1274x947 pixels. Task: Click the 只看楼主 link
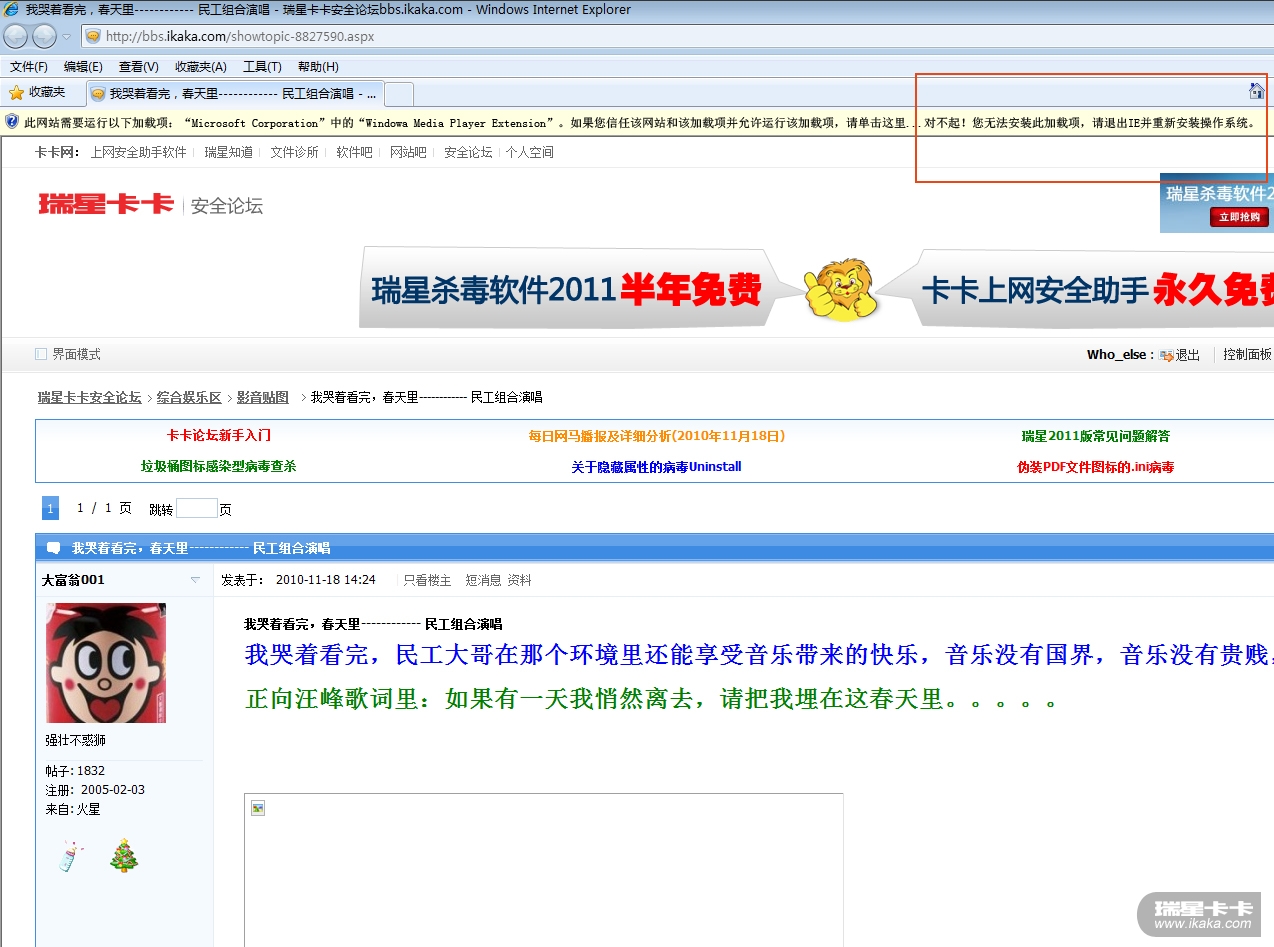point(427,580)
